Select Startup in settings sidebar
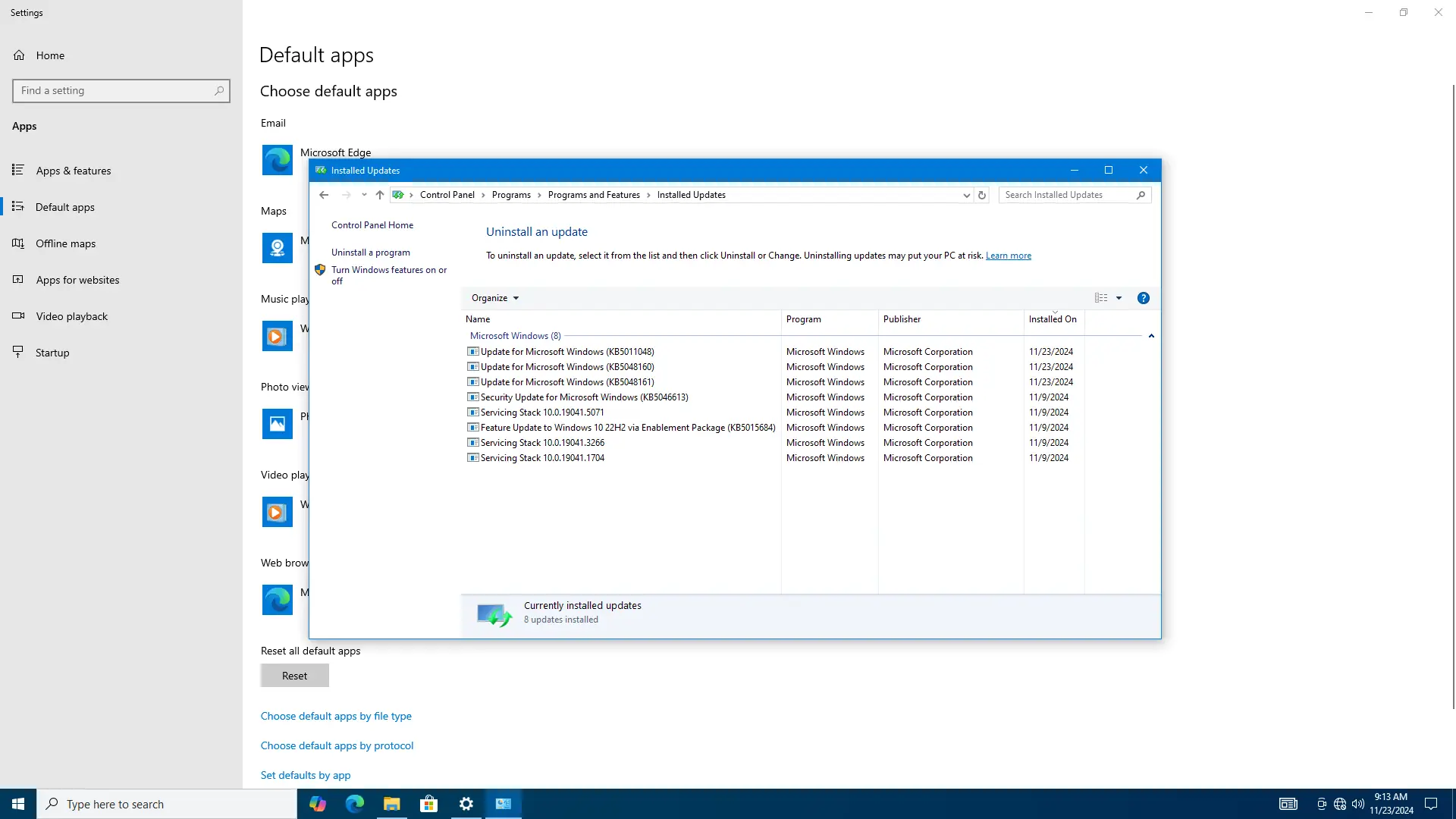The width and height of the screenshot is (1456, 819). [52, 353]
